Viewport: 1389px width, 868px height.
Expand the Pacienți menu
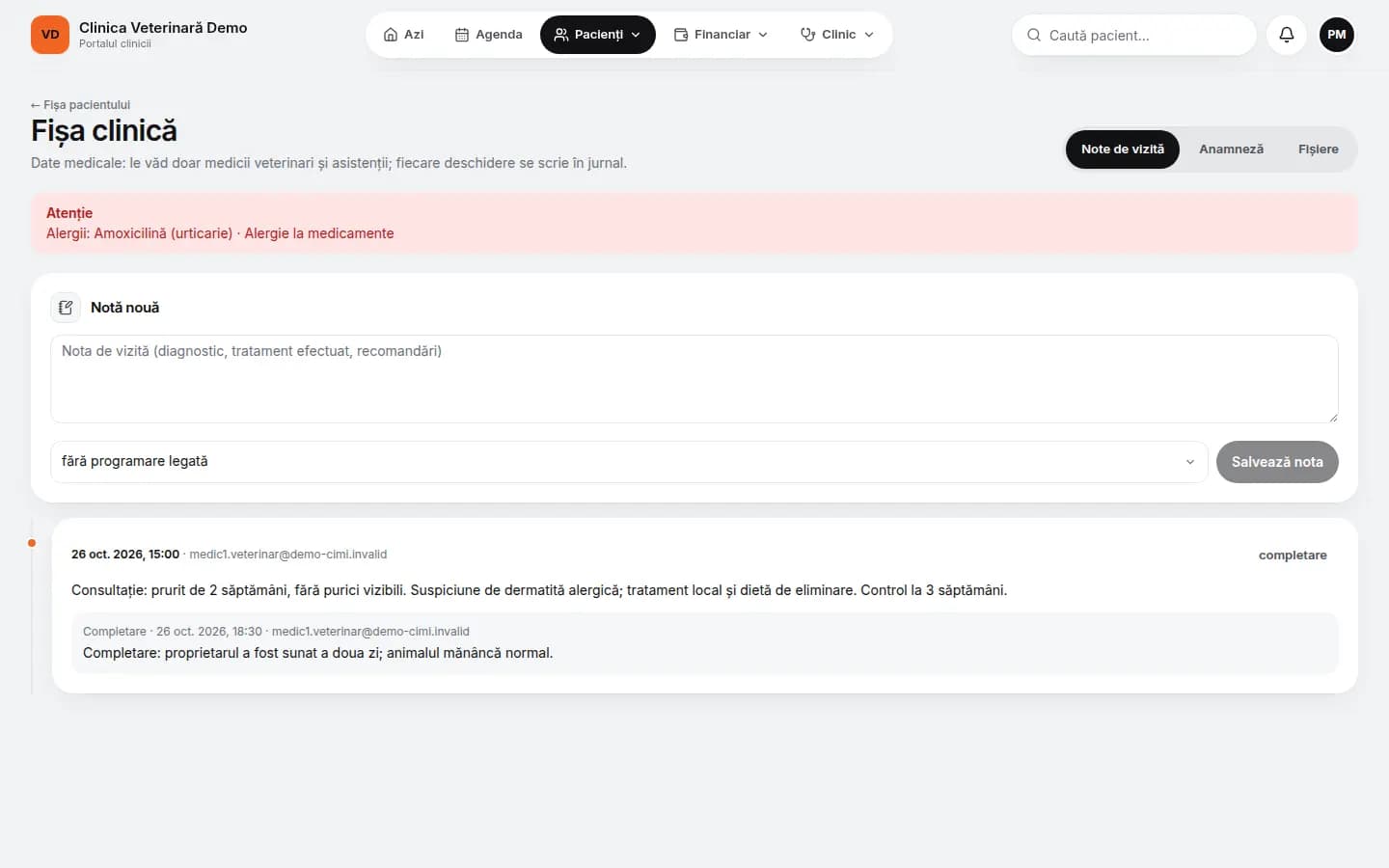(x=598, y=35)
